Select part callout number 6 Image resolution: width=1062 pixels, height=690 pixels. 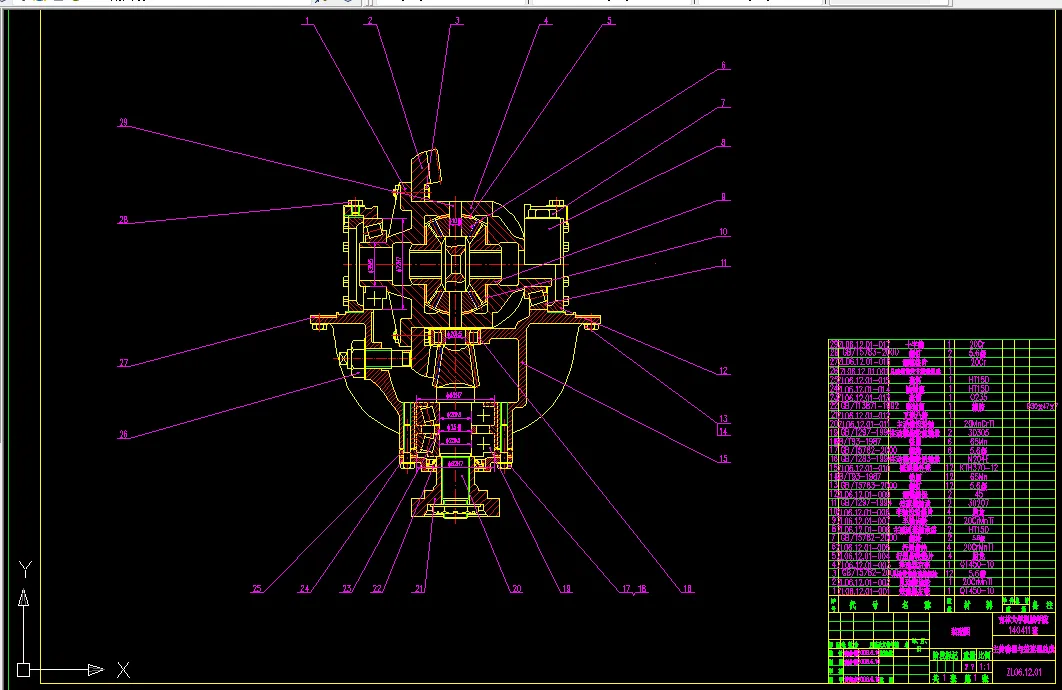coord(723,66)
